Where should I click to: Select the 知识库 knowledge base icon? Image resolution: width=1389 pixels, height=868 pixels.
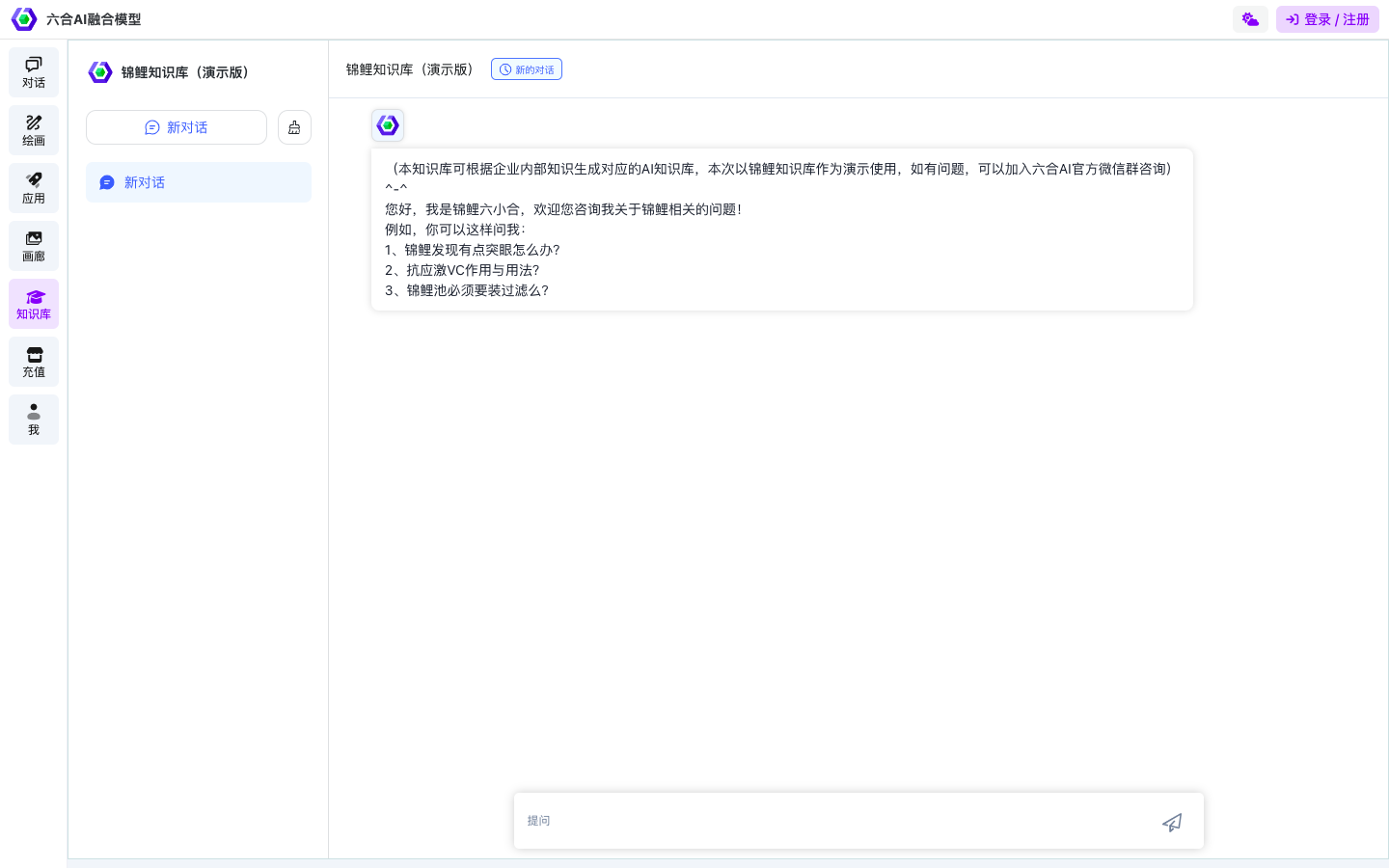34,304
